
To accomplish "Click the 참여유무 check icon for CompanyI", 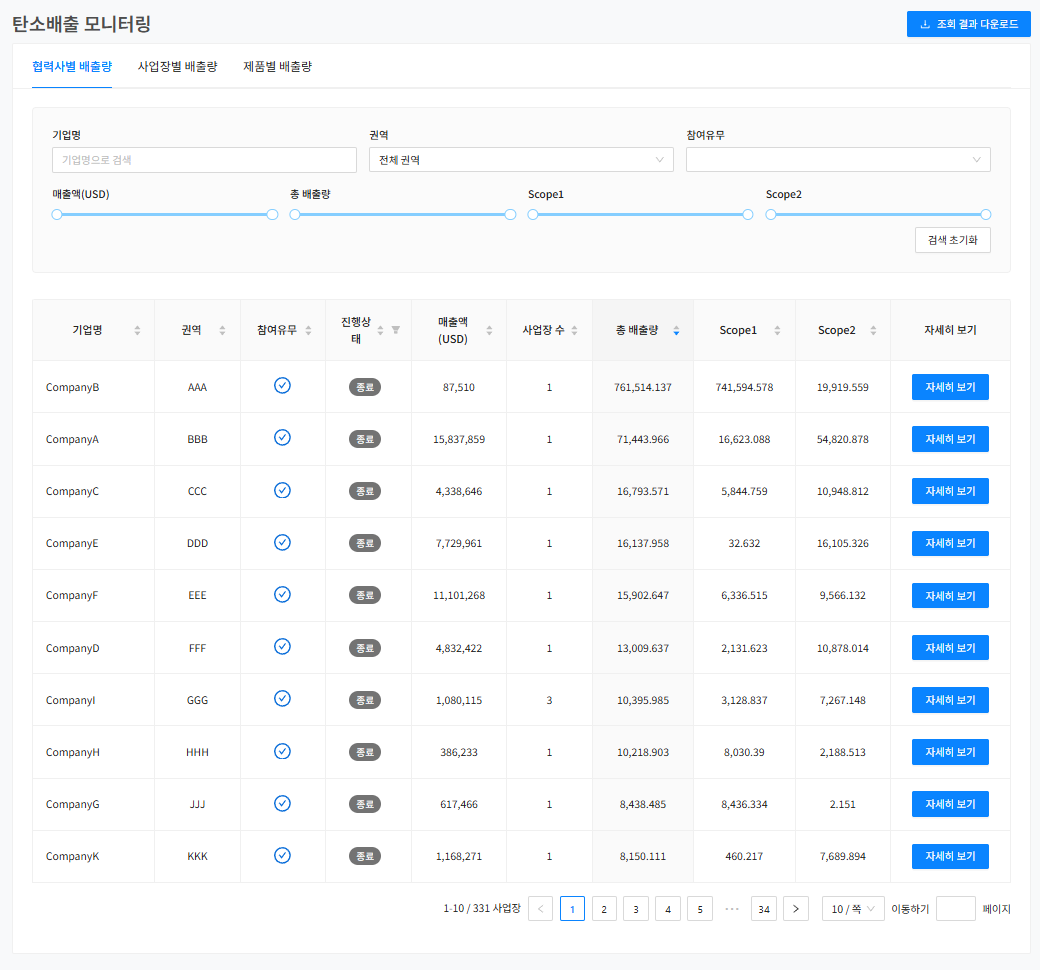I will click(x=282, y=699).
